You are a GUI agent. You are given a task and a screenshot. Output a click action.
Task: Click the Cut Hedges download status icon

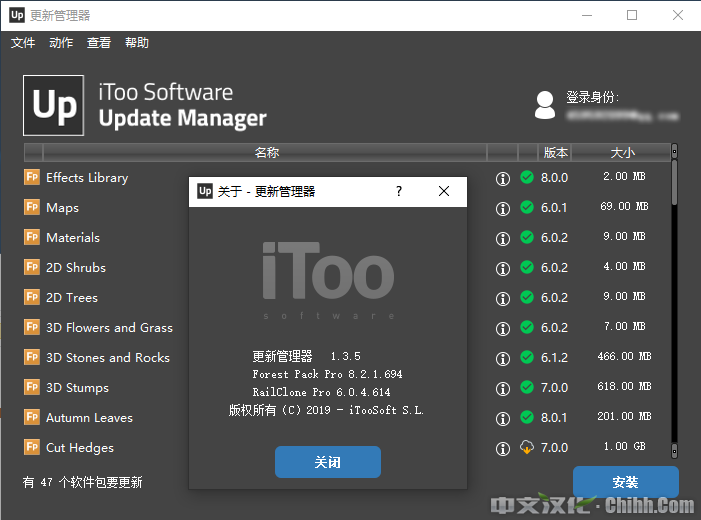coord(527,448)
